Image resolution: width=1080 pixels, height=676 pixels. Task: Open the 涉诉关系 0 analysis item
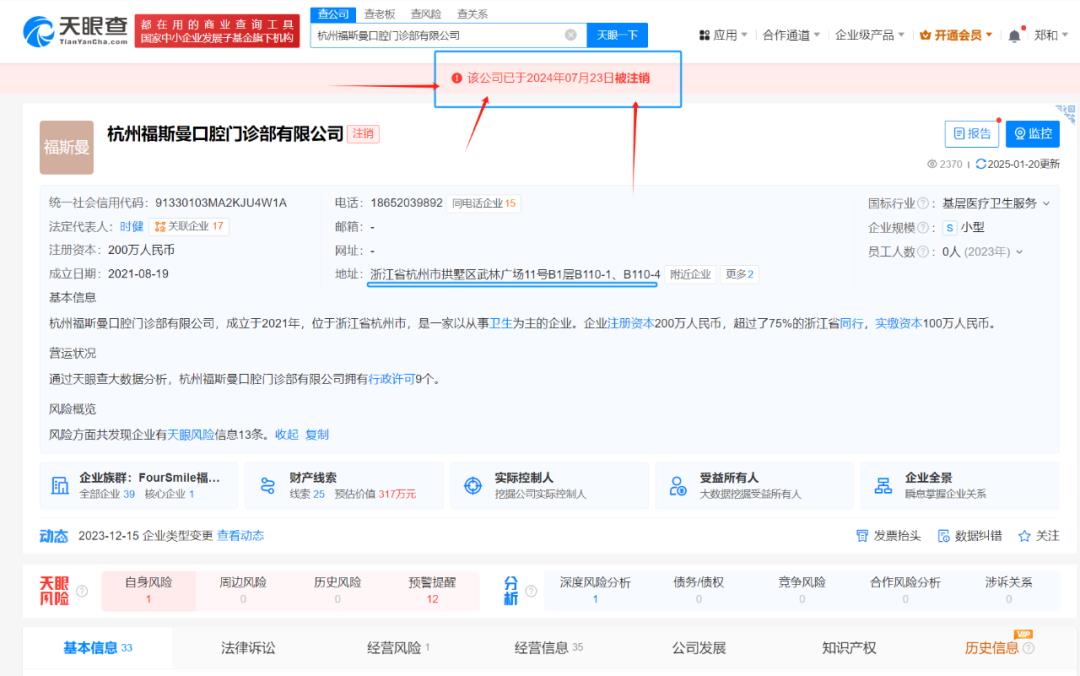(1008, 591)
